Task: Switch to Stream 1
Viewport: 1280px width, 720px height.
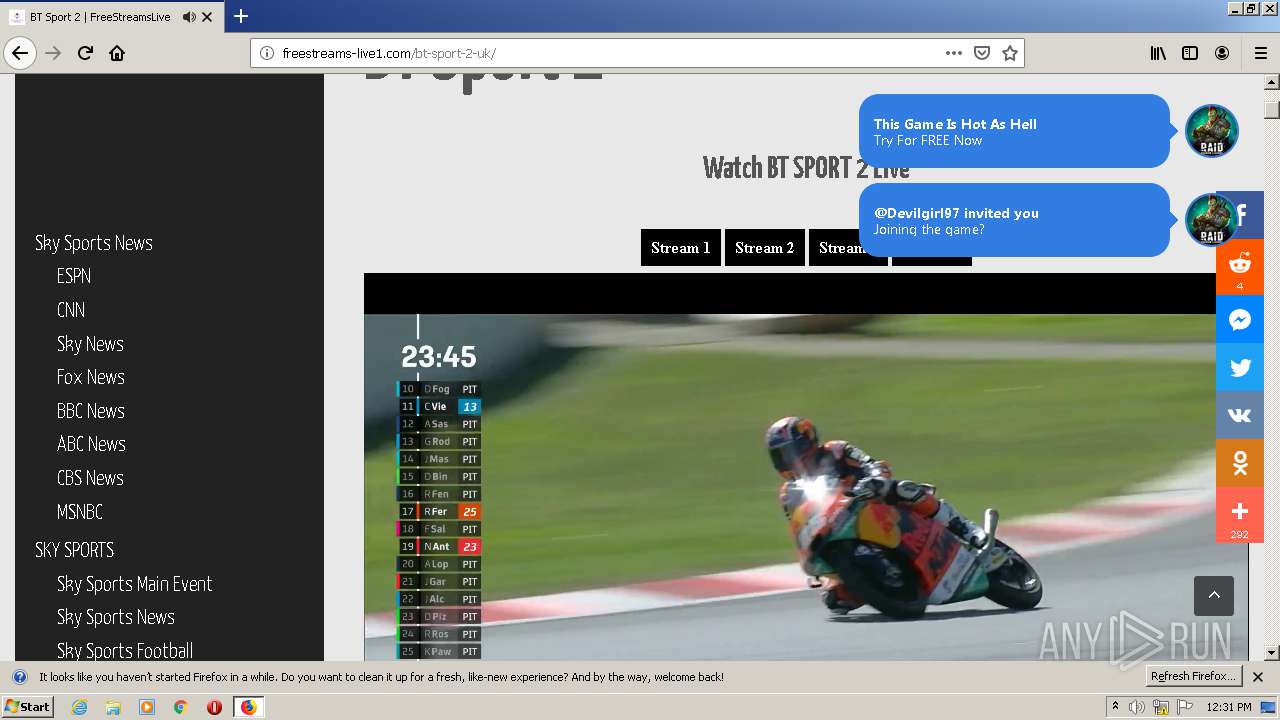Action: point(681,248)
